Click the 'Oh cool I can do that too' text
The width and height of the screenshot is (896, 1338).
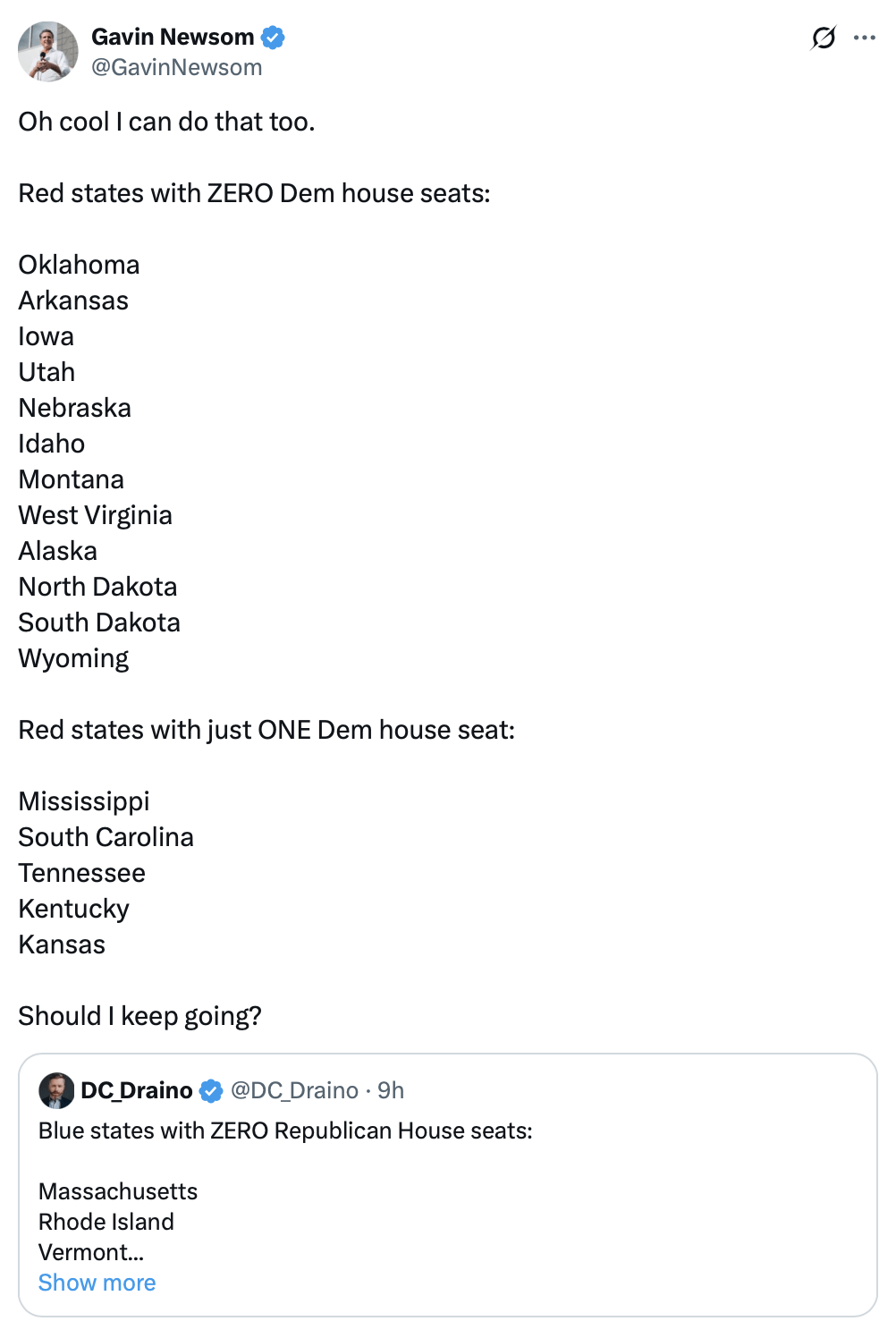click(166, 122)
